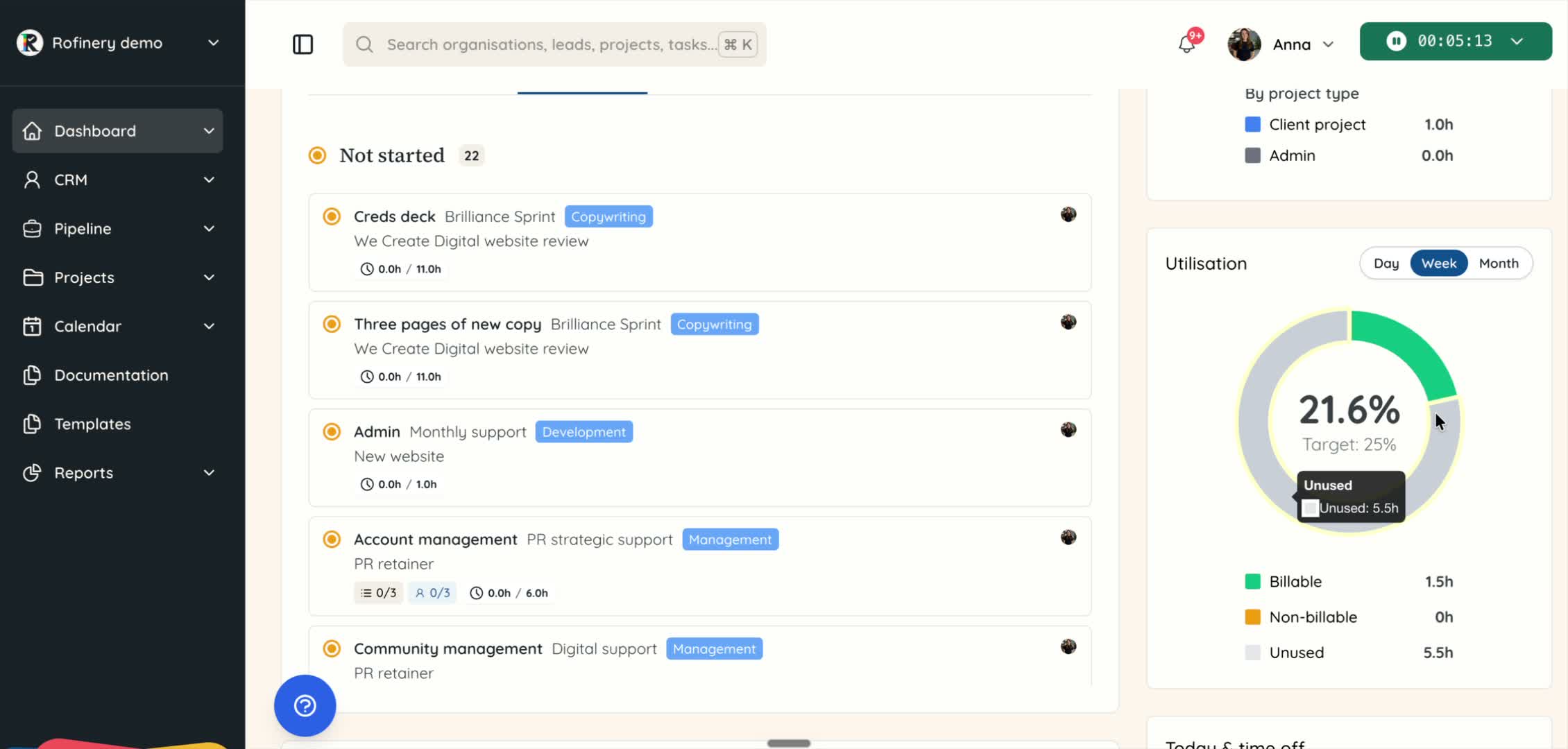1568x749 pixels.
Task: Expand the Projects menu chevron
Action: [209, 277]
